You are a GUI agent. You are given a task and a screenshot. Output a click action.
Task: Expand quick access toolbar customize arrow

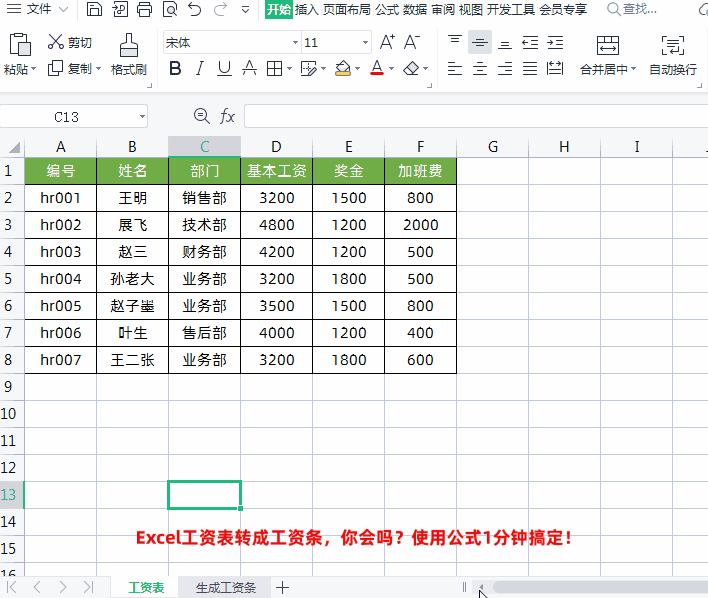pos(245,9)
